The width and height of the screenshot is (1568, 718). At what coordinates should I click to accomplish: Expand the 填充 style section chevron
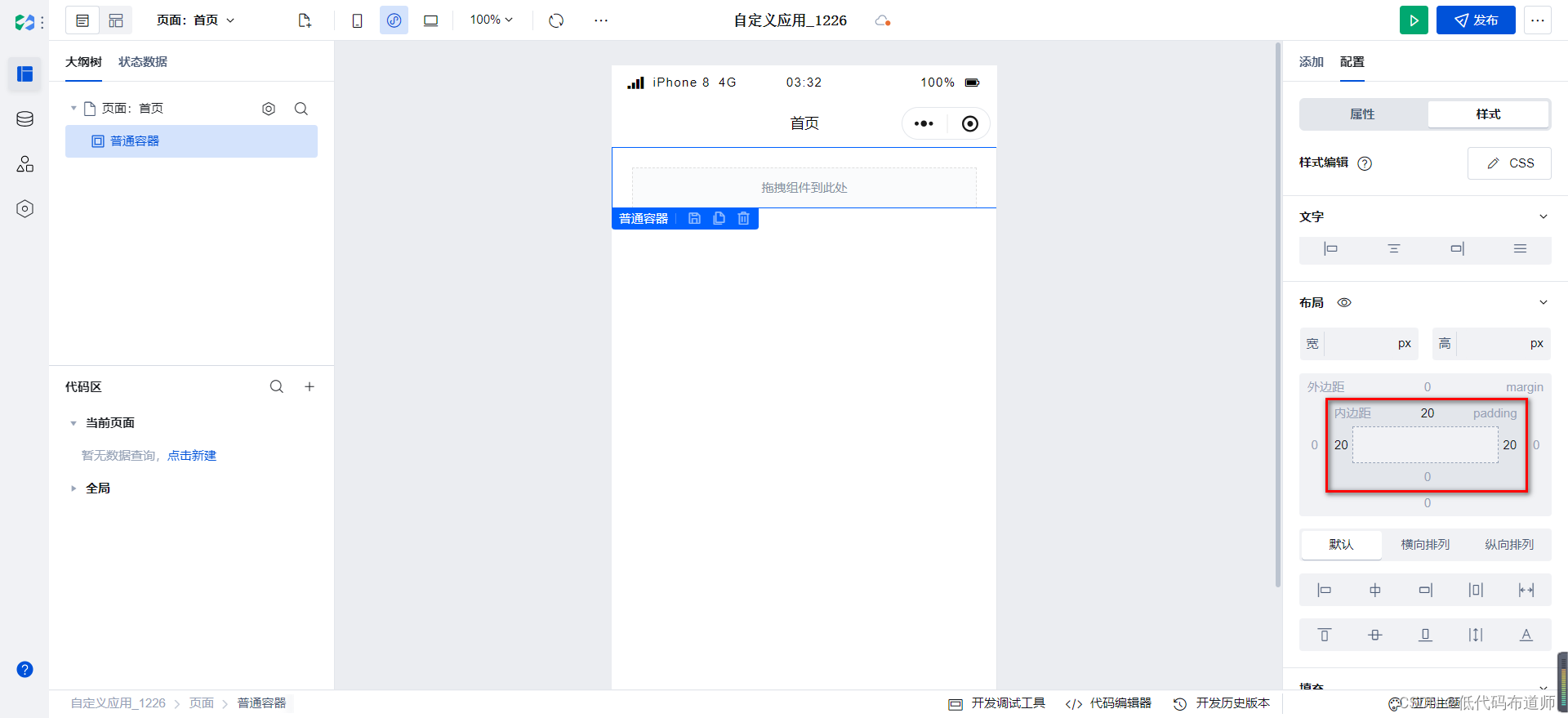[1543, 687]
